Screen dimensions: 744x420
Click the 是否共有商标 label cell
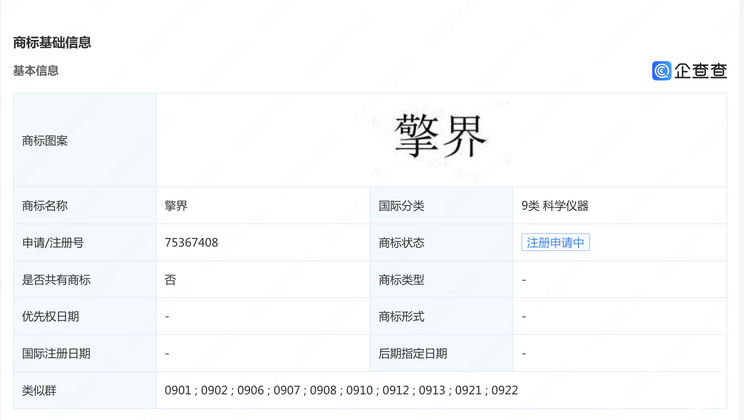coord(85,280)
